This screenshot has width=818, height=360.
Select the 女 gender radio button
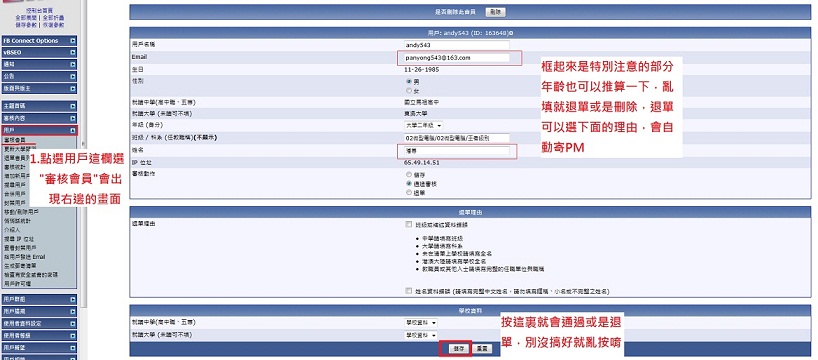pos(408,90)
